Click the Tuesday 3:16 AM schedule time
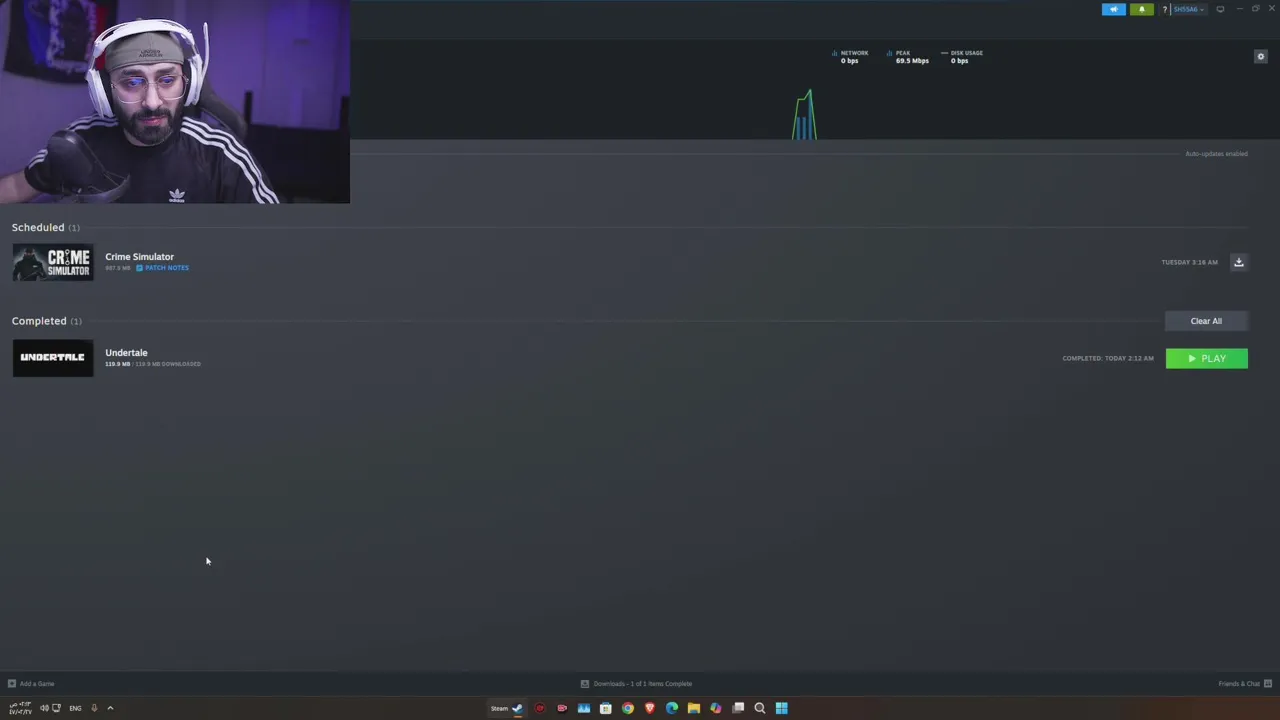Image resolution: width=1280 pixels, height=720 pixels. tap(1189, 262)
